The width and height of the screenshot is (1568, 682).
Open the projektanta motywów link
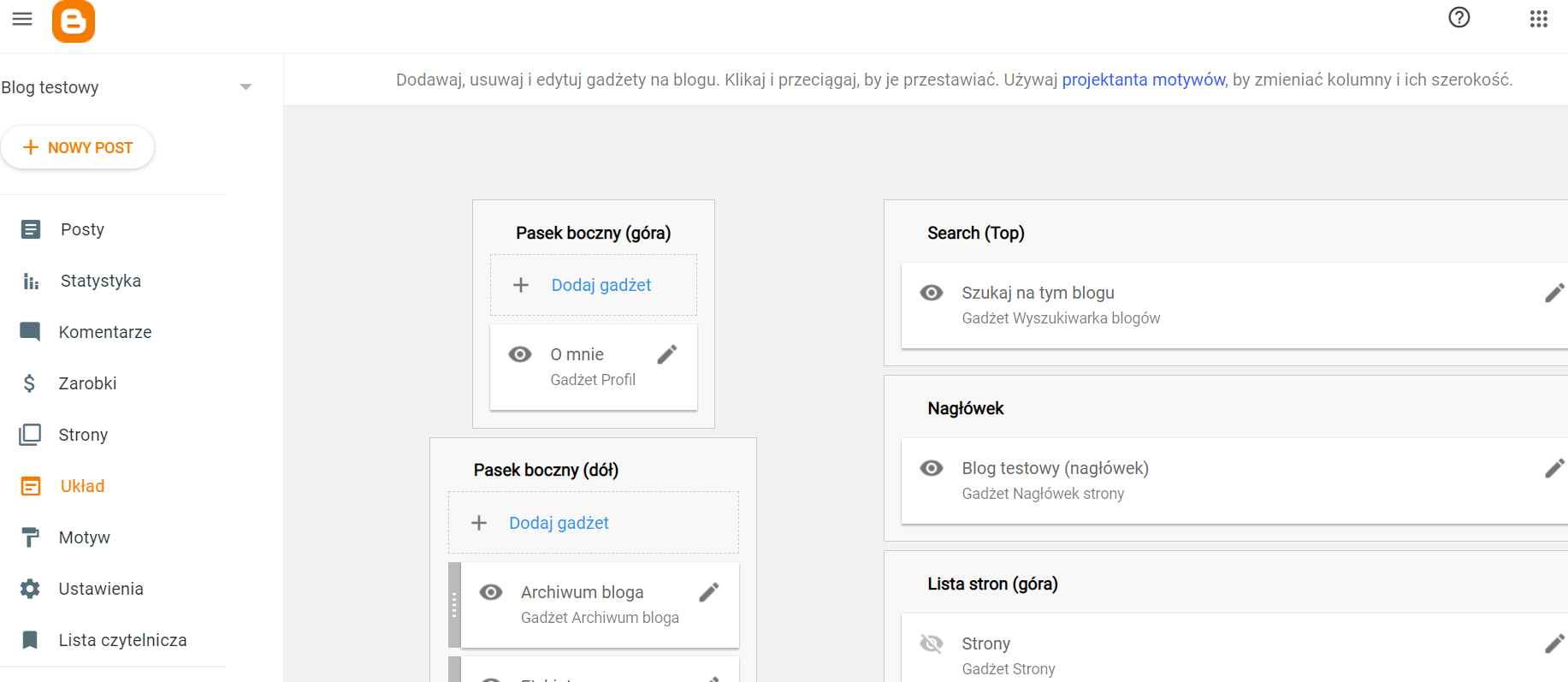point(1144,80)
